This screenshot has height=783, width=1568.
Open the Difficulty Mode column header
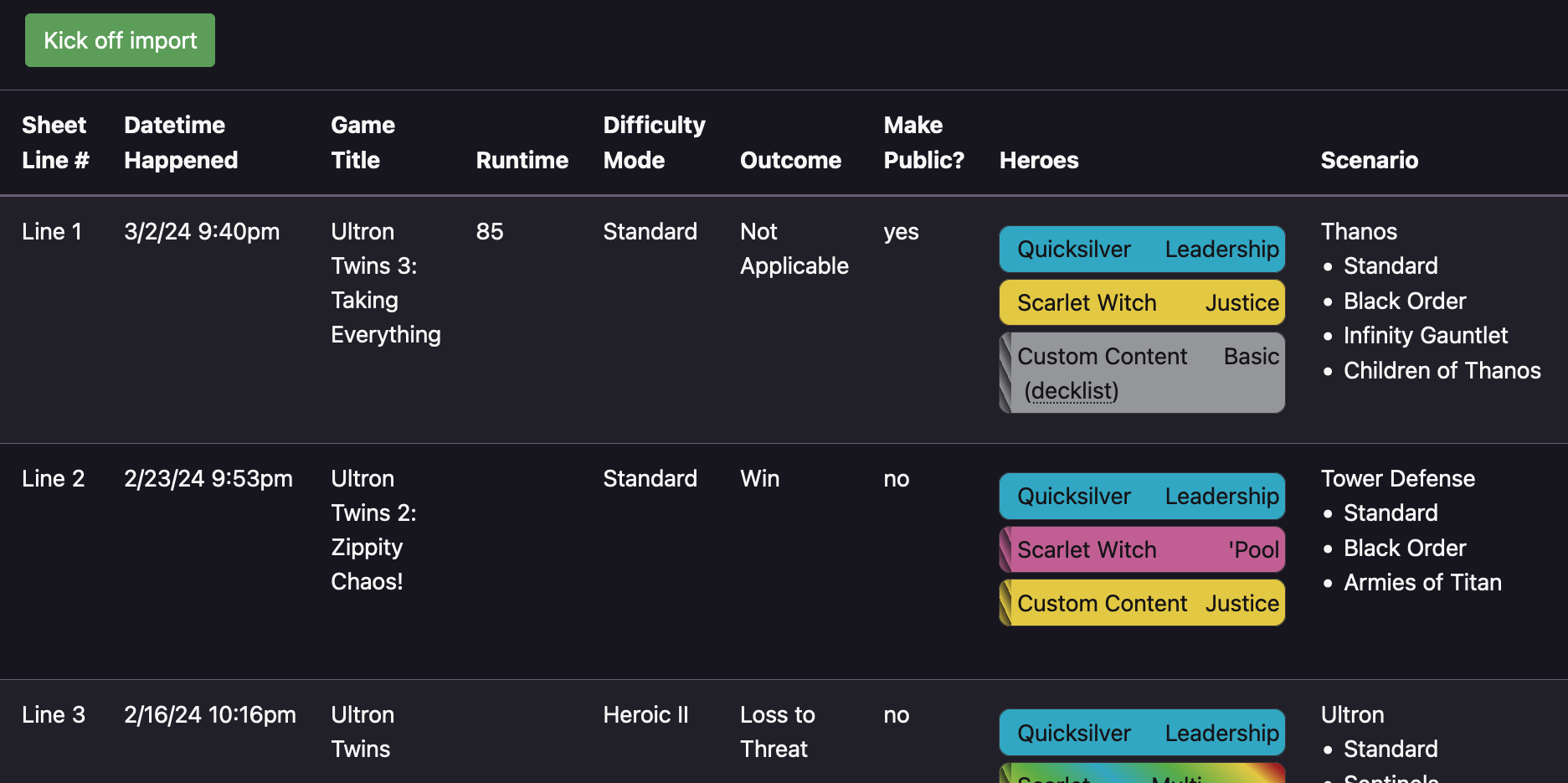pyautogui.click(x=654, y=142)
